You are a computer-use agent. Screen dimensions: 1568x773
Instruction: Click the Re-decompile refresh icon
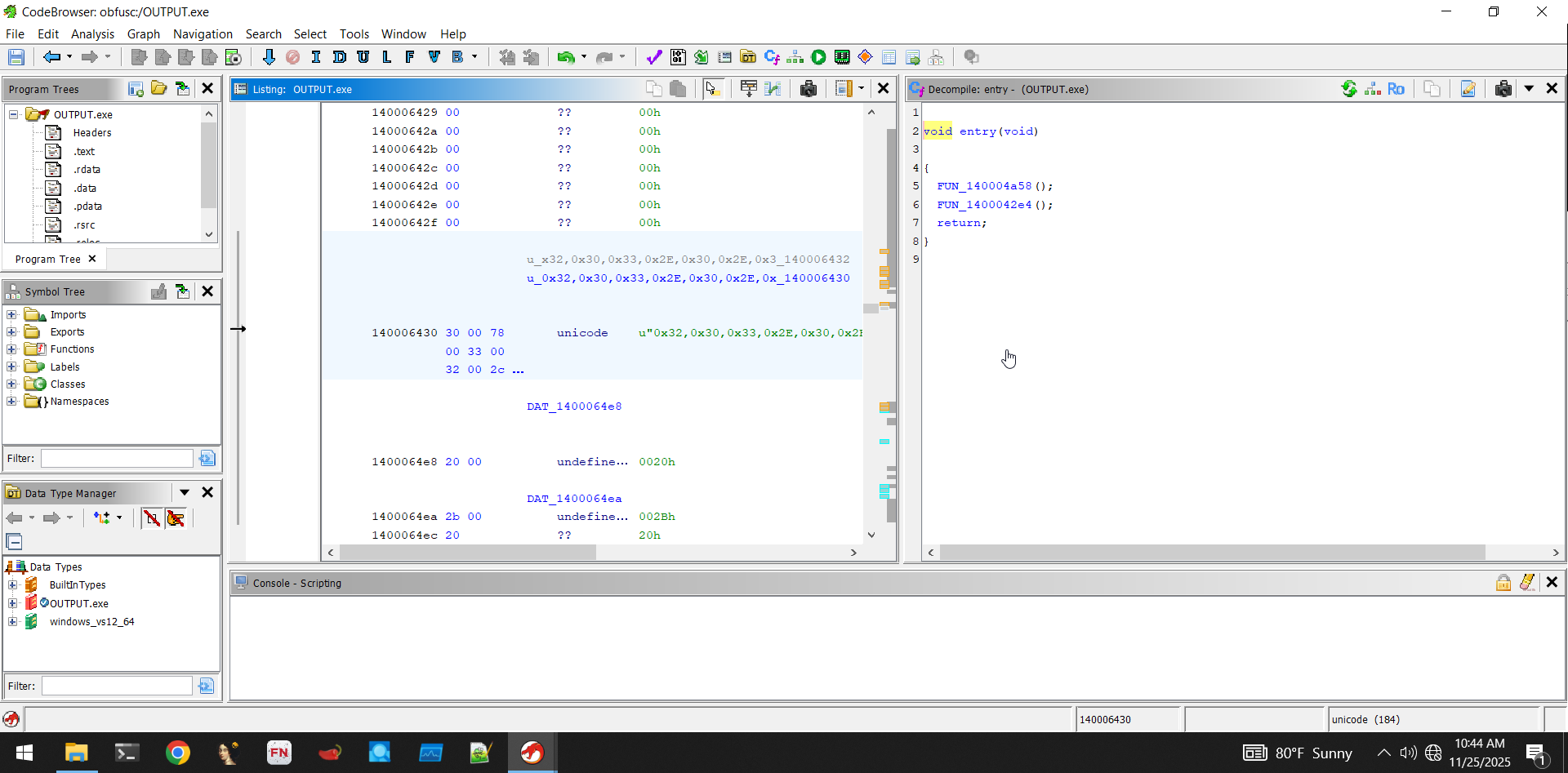[1349, 89]
